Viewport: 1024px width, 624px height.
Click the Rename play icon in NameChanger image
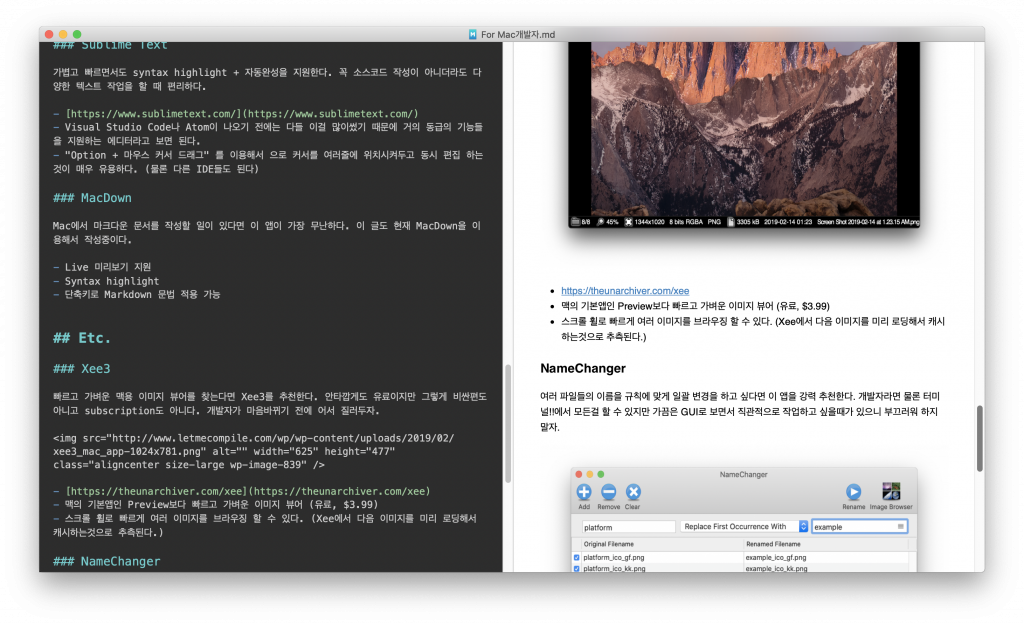tap(853, 491)
